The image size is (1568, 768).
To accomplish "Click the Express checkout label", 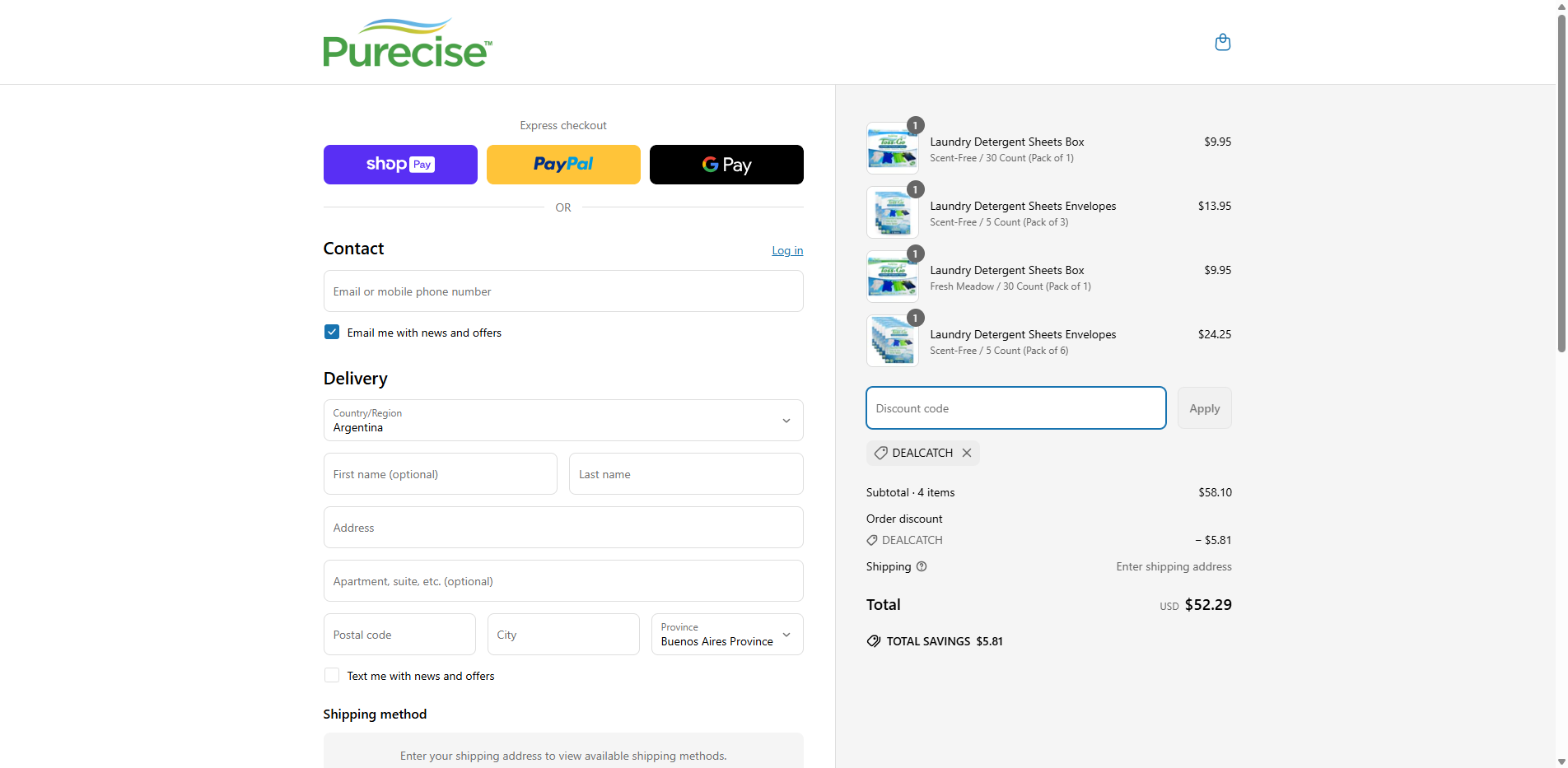I will (563, 125).
